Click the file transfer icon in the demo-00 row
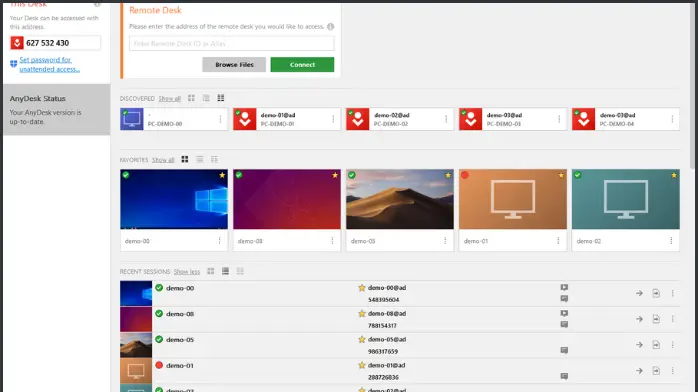 (x=656, y=293)
